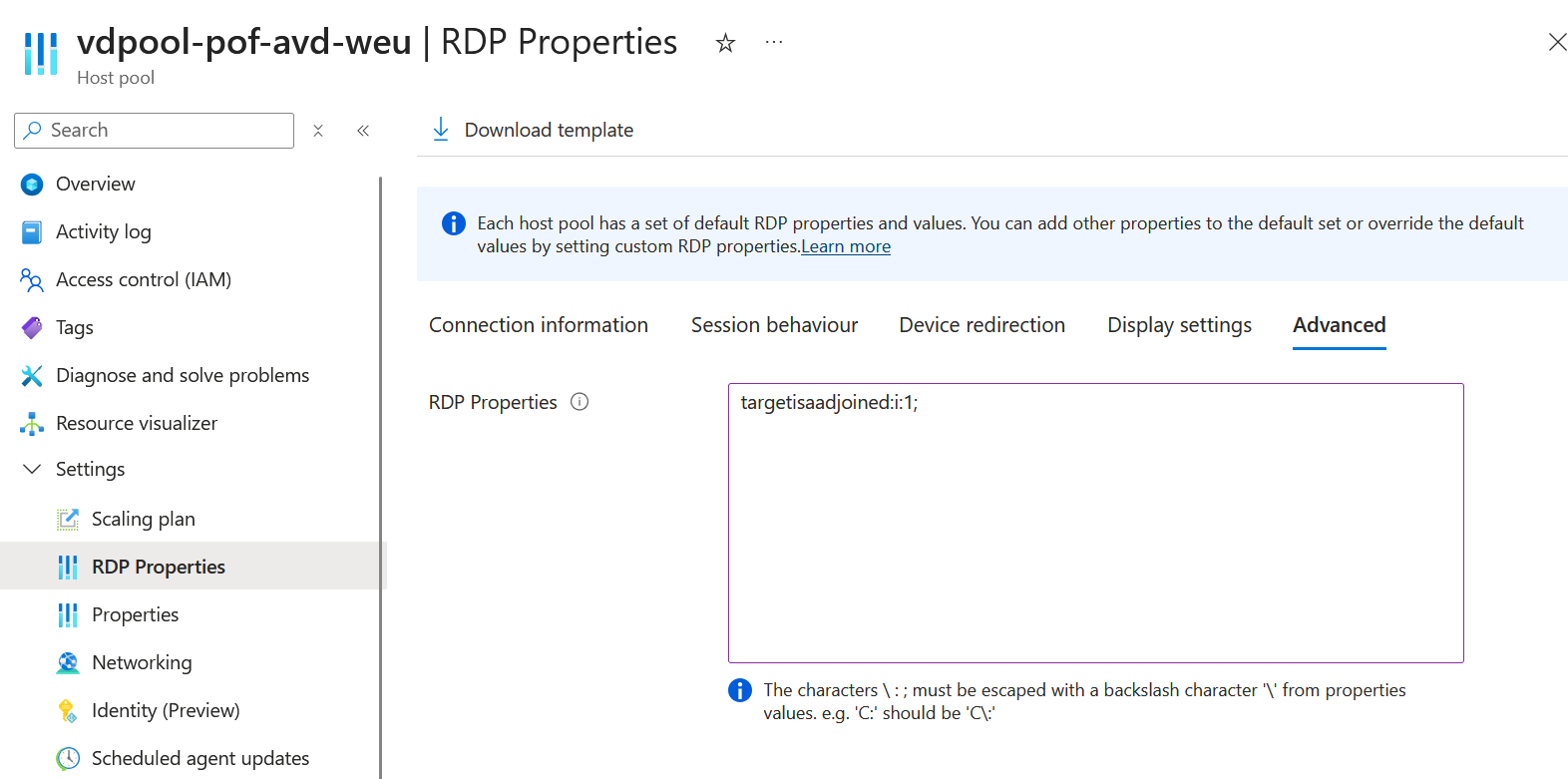Clear the sidebar search box

(x=318, y=131)
